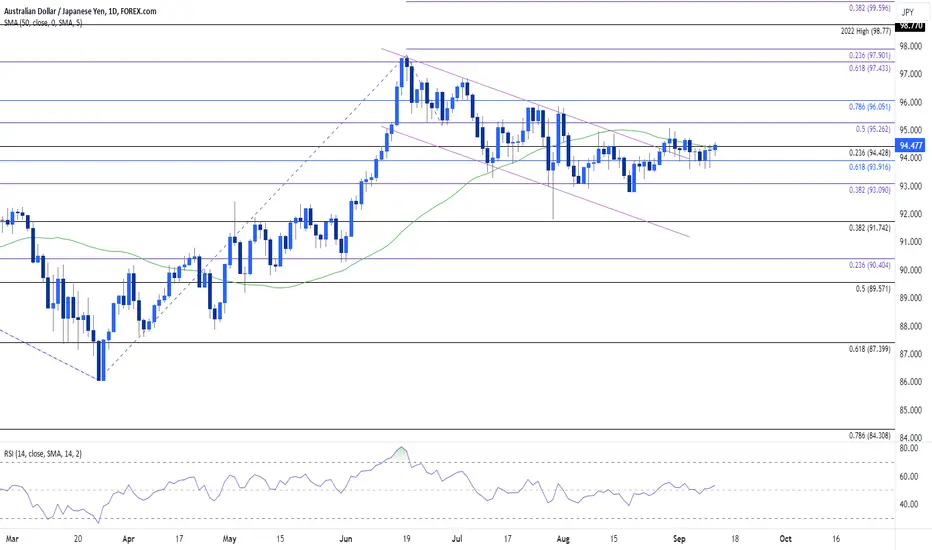Click the Aug label on time axis
Image resolution: width=932 pixels, height=550 pixels.
coord(562,539)
